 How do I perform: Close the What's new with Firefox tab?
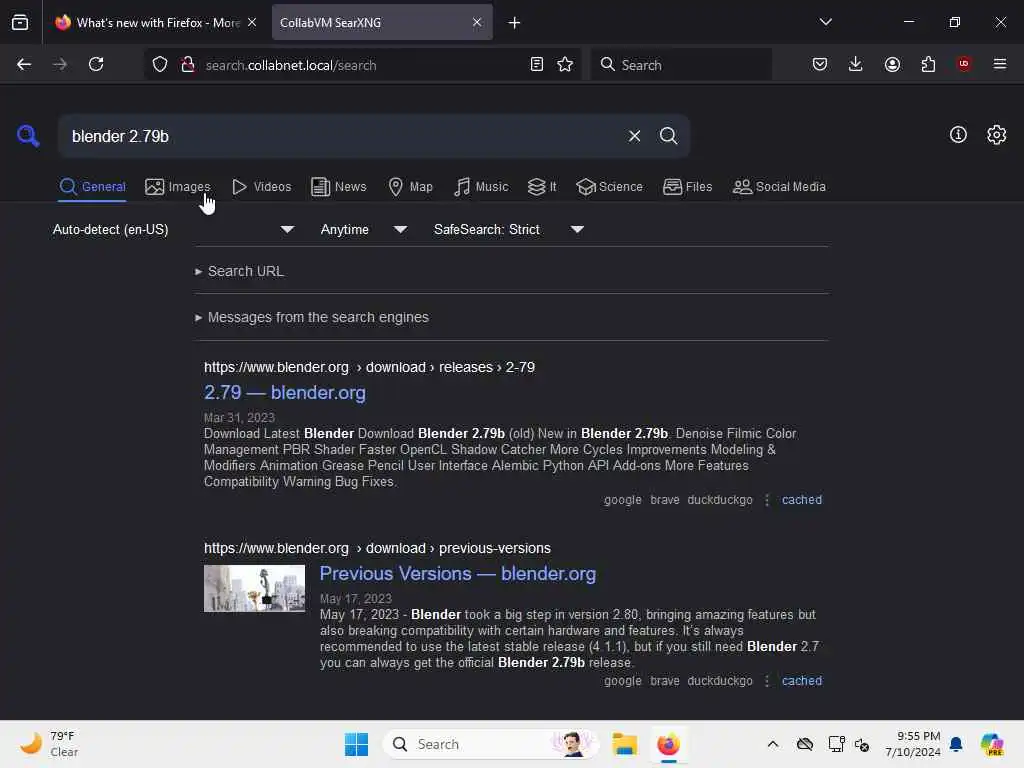pos(252,22)
